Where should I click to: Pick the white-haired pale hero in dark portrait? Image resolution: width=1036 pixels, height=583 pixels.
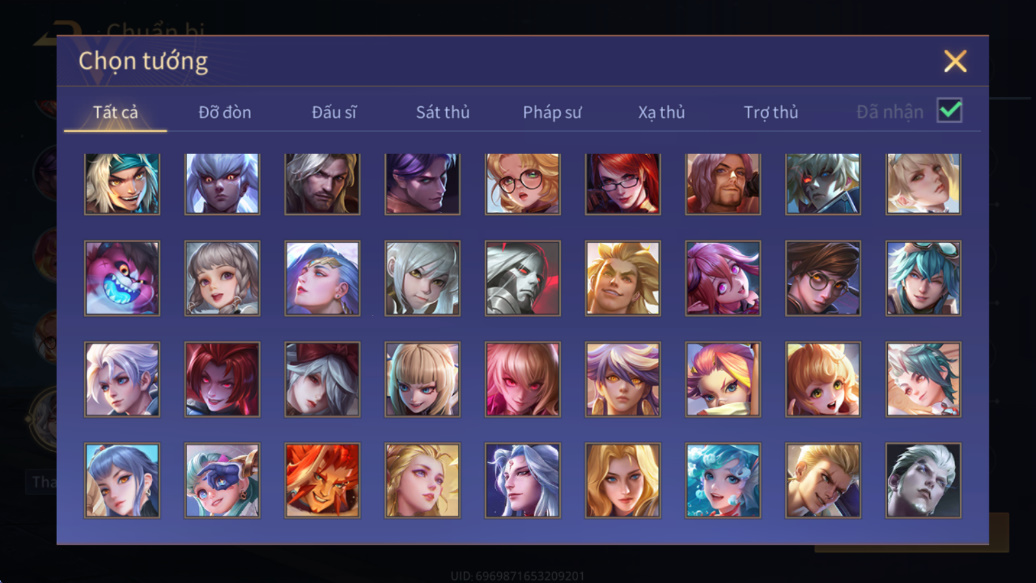tap(923, 480)
